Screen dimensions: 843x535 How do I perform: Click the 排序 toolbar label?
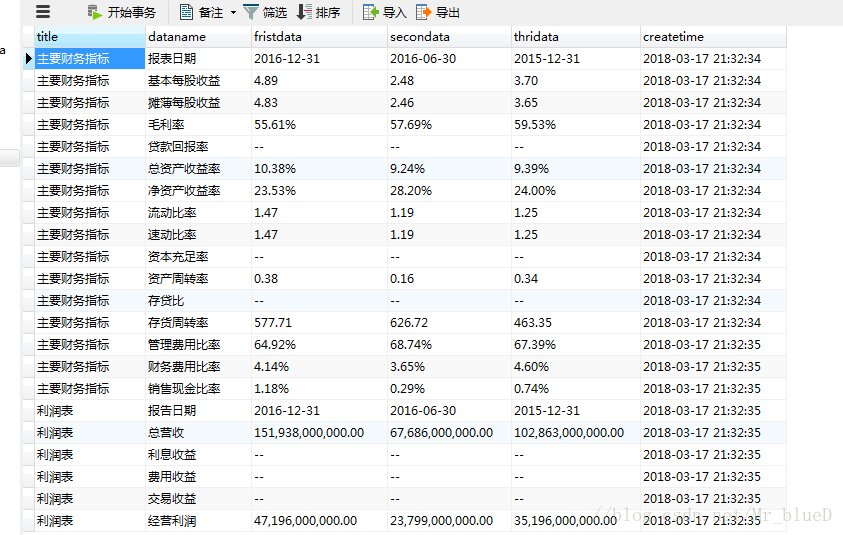[x=328, y=12]
